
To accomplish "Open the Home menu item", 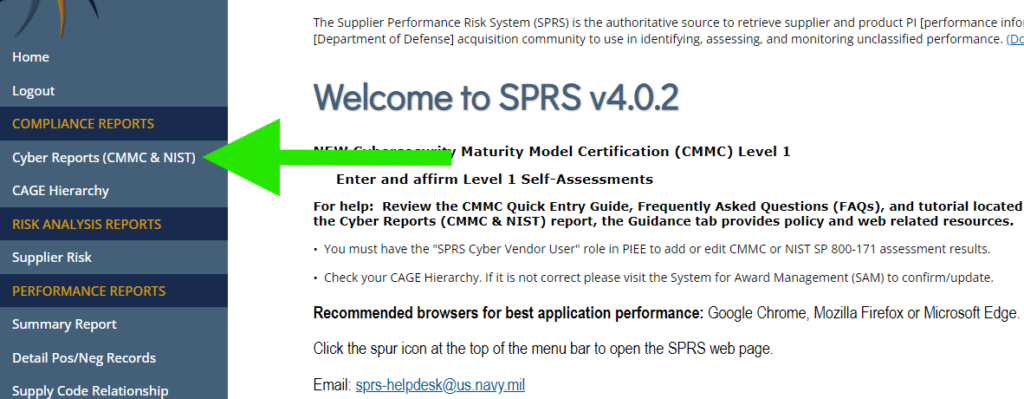I will point(31,57).
